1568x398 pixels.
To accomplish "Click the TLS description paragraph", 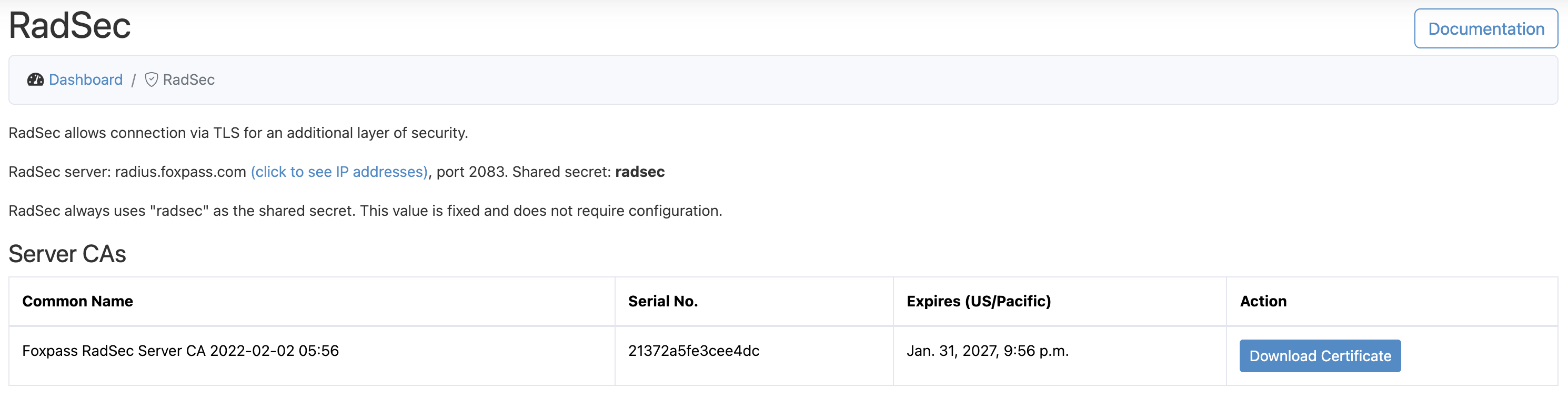I will click(238, 133).
